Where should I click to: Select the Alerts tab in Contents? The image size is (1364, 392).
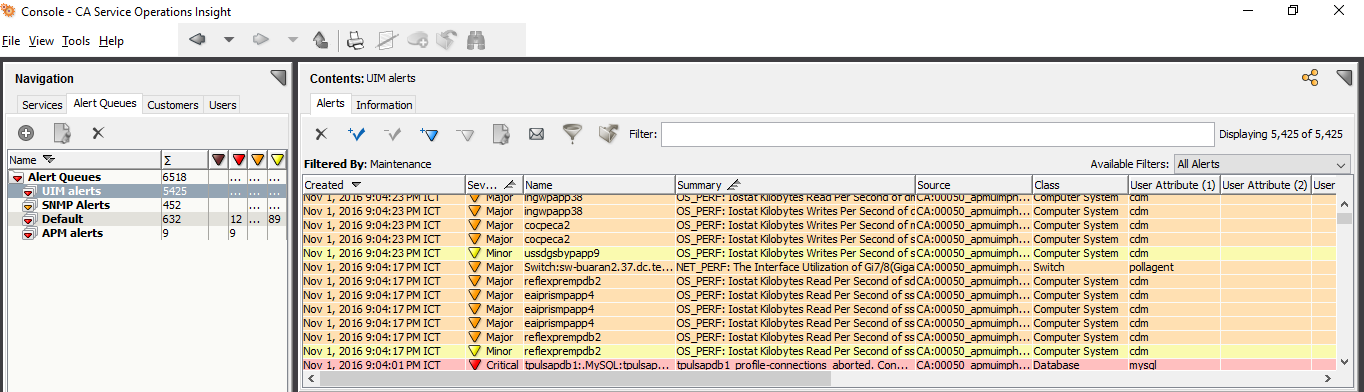331,103
